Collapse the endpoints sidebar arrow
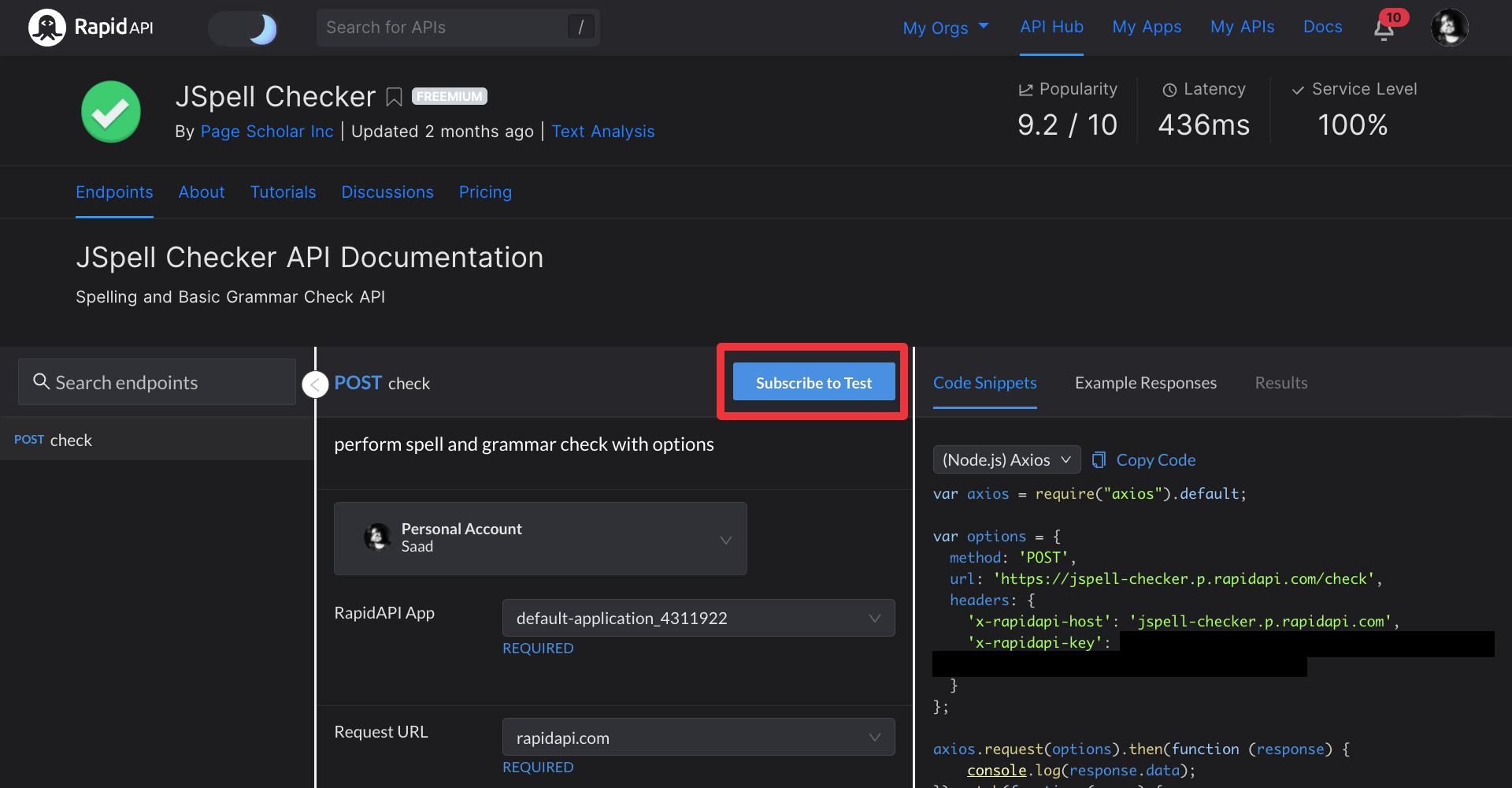 315,385
